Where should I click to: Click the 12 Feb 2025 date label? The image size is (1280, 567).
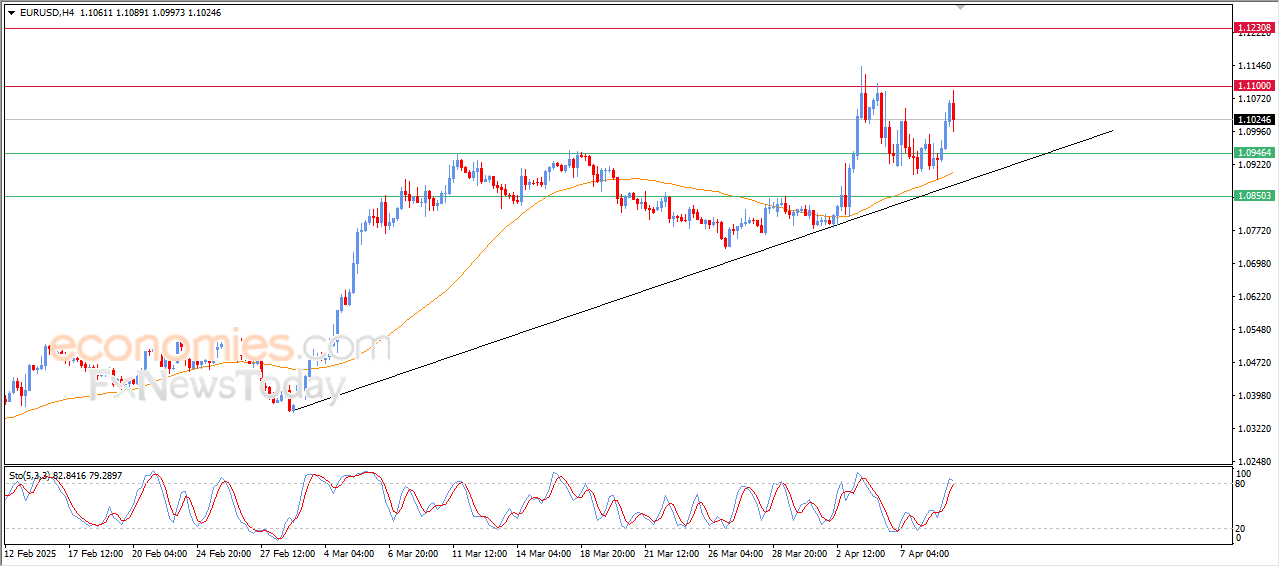point(28,553)
